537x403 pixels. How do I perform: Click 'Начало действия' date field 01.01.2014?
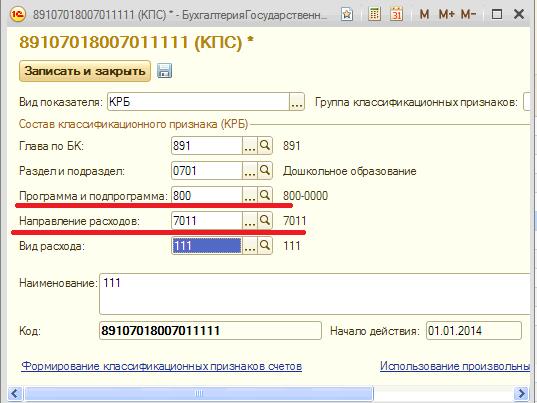(x=474, y=331)
